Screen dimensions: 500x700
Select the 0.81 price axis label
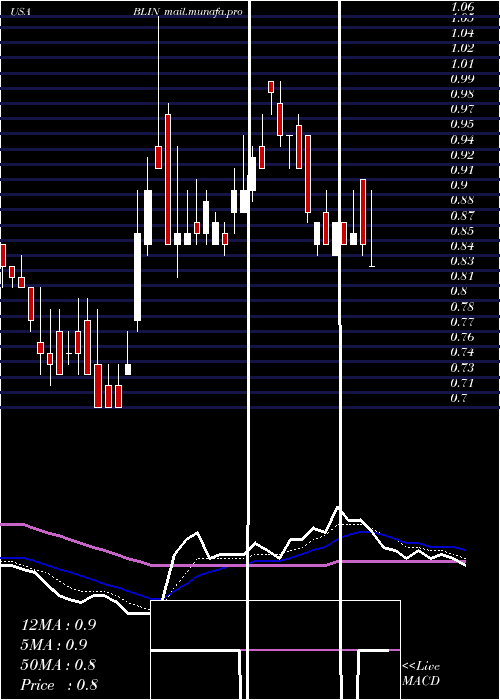point(462,276)
